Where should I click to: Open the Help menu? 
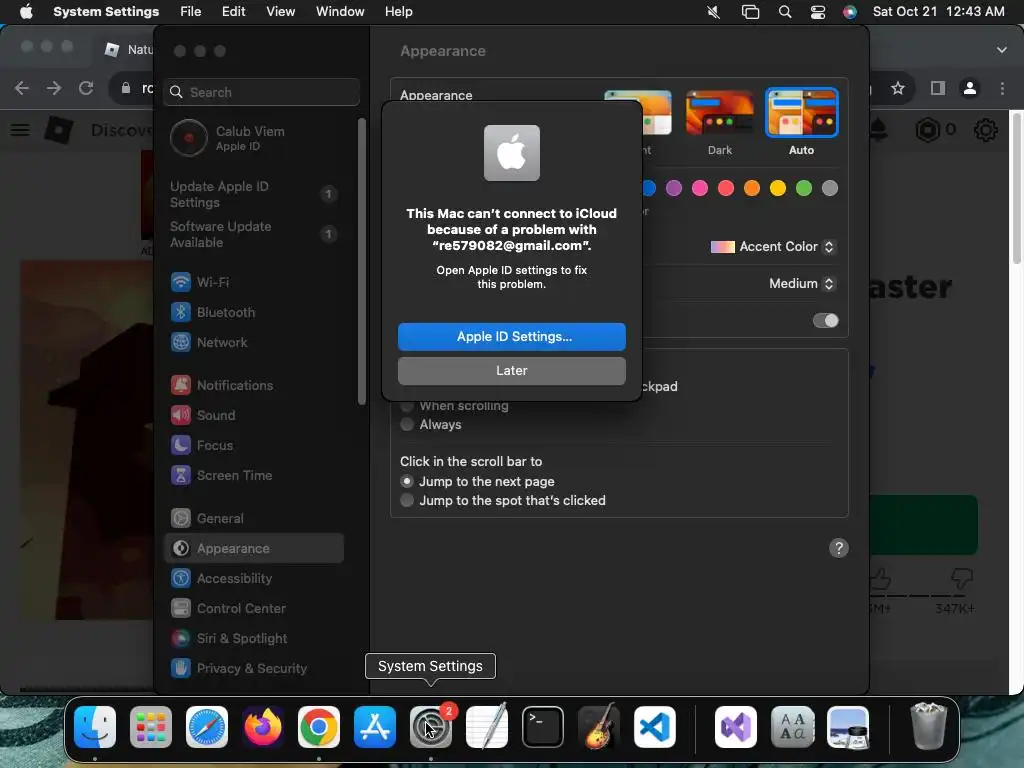[x=398, y=12]
